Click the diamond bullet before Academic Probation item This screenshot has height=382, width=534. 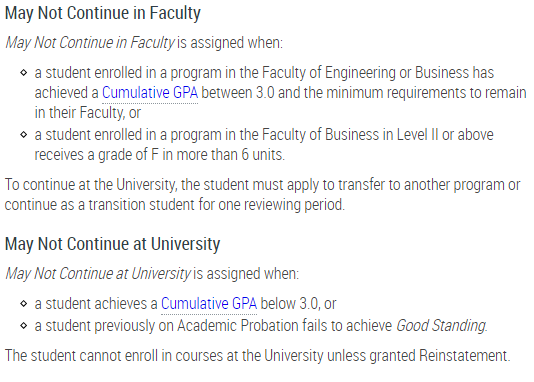click(x=23, y=325)
